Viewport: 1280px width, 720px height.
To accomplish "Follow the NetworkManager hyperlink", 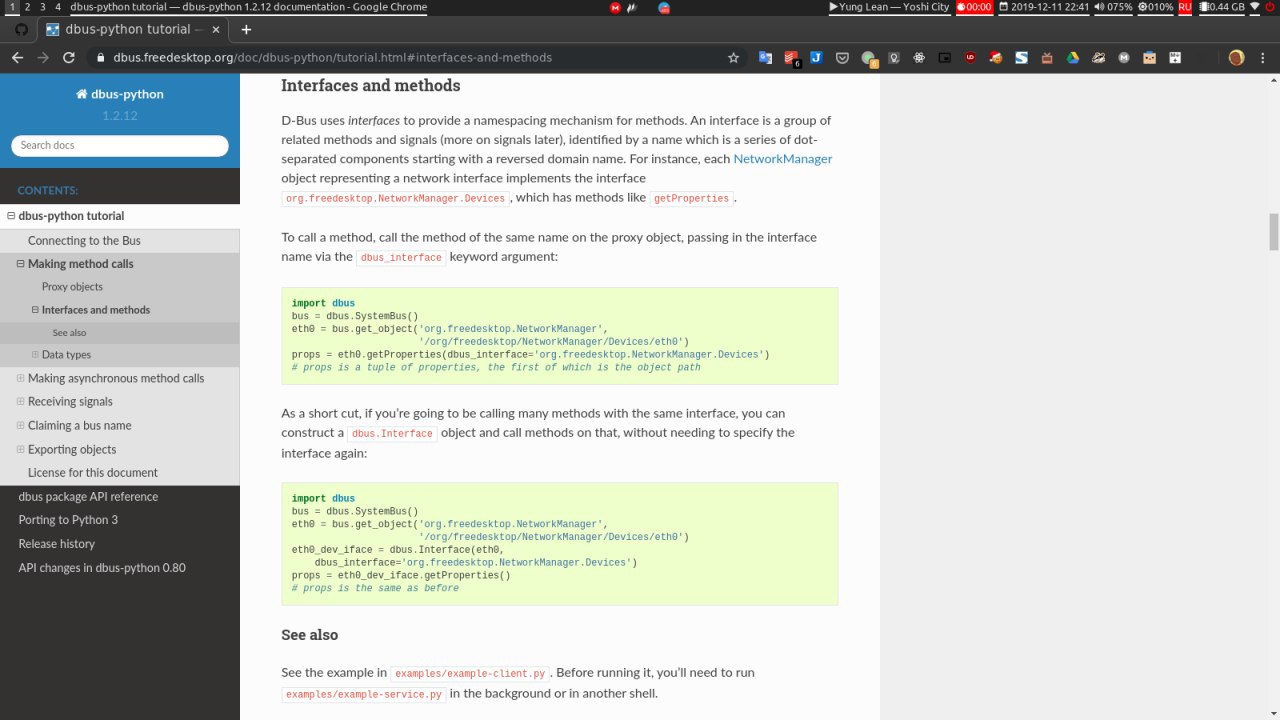I will coord(782,159).
